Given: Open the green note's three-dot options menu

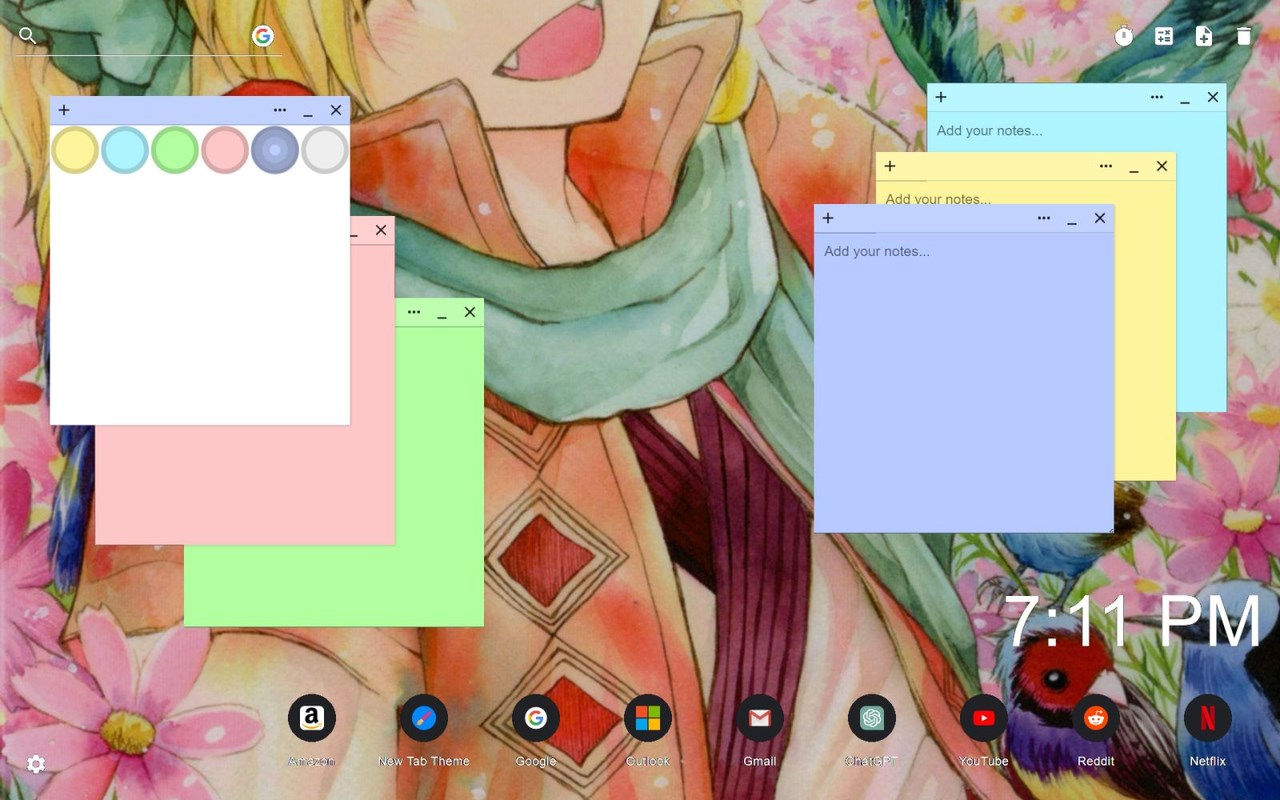Looking at the screenshot, I should point(414,312).
